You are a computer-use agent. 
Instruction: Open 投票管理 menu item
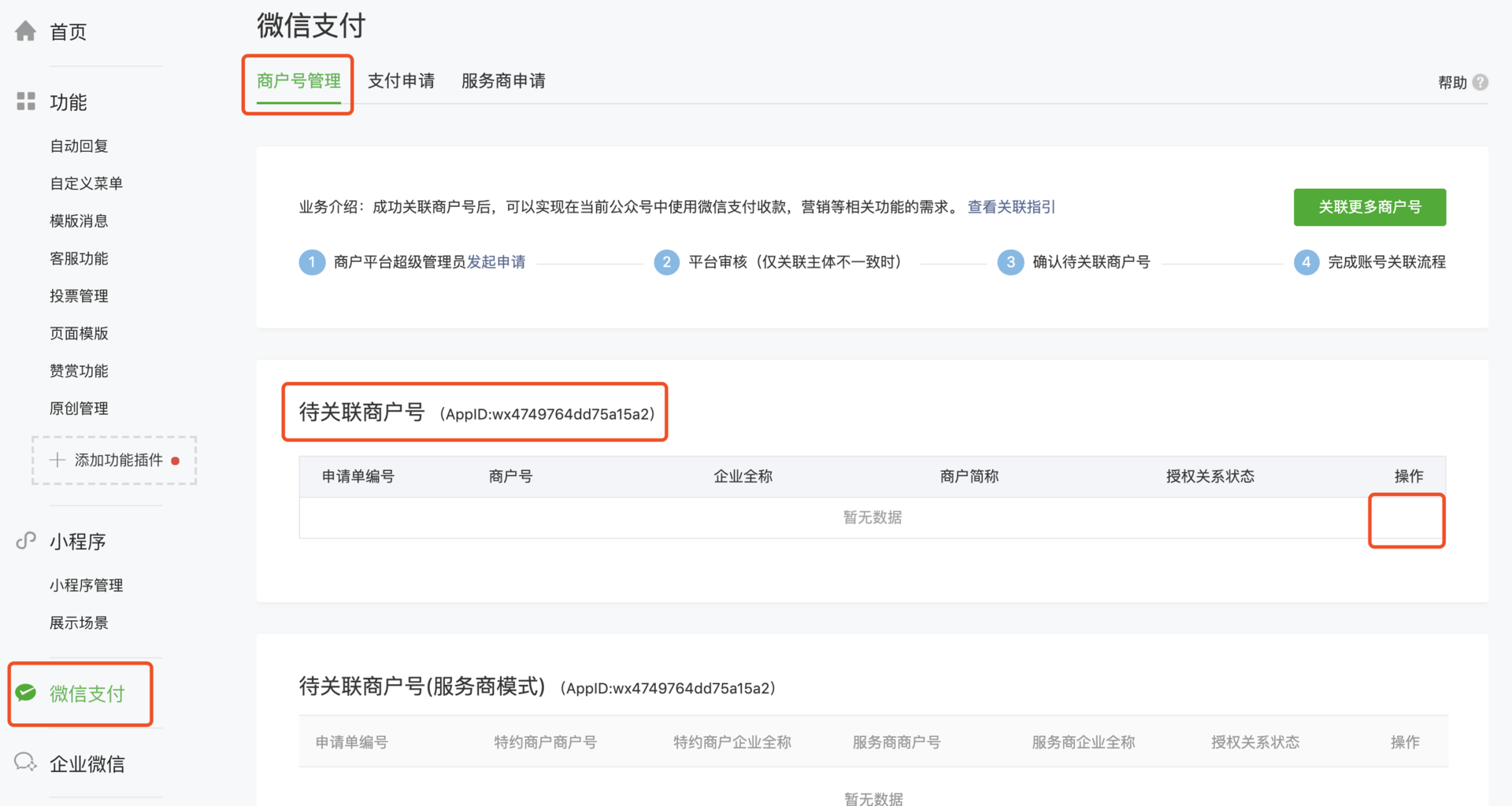pyautogui.click(x=79, y=296)
